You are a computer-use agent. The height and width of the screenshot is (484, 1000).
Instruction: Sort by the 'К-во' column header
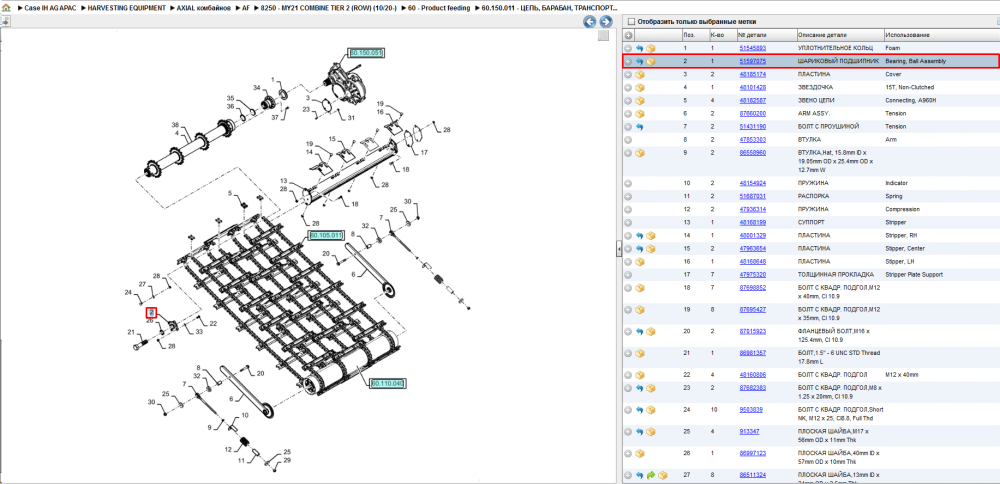[722, 35]
